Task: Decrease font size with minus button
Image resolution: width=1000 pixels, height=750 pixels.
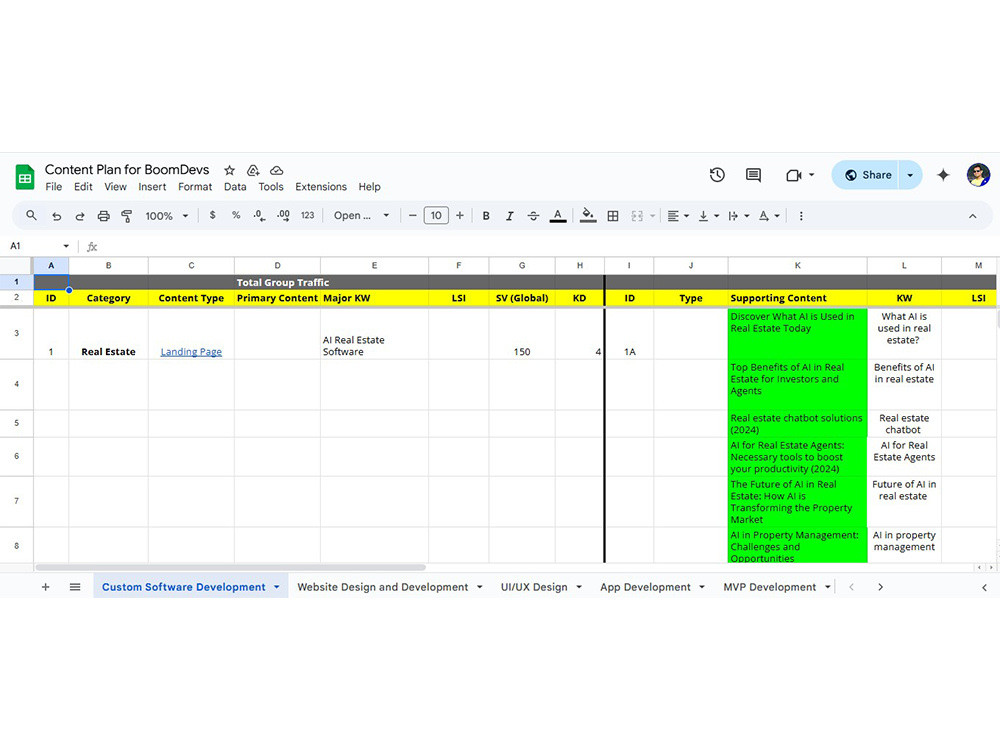Action: (412, 216)
